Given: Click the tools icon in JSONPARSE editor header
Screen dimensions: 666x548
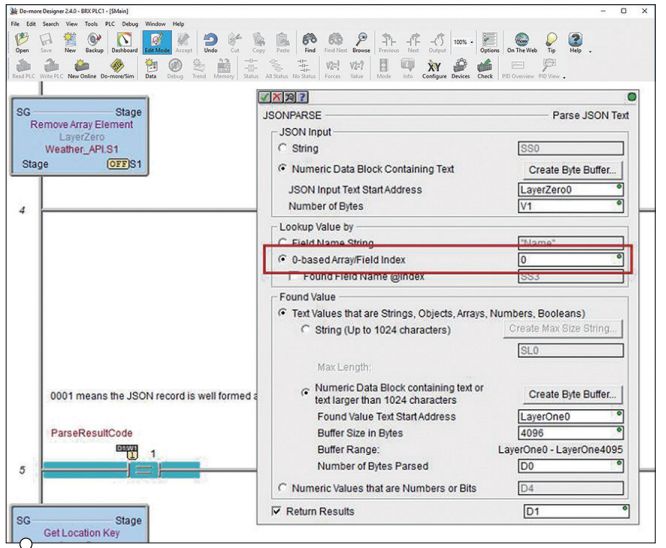Looking at the screenshot, I should coord(290,97).
